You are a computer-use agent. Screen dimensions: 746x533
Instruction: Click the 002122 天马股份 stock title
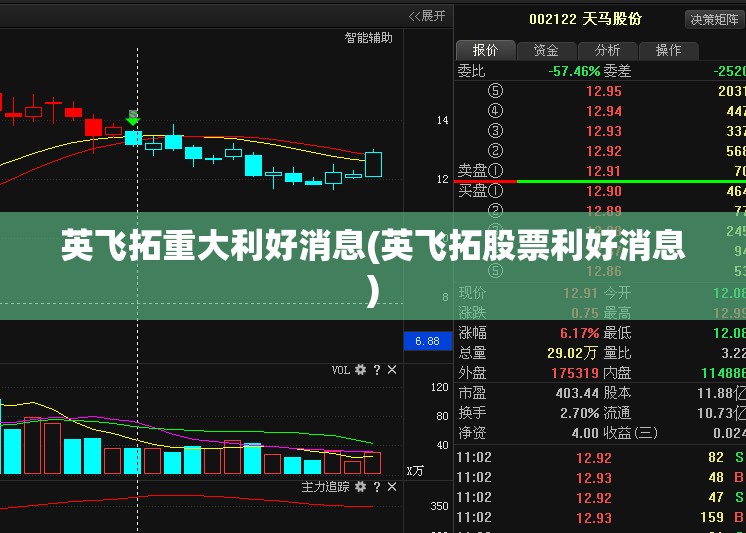585,19
